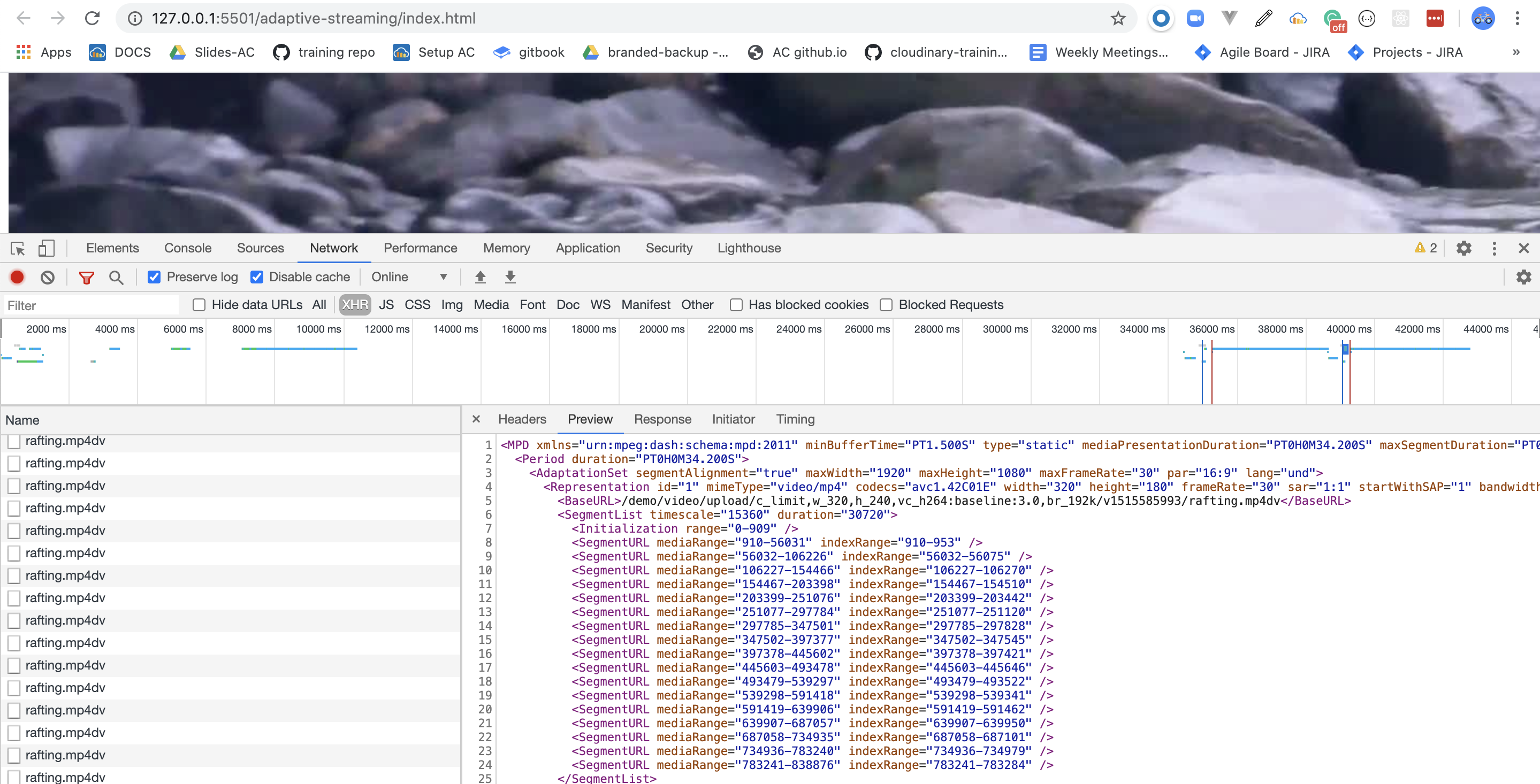1540x784 pixels.
Task: Open network search magnifier
Action: (x=116, y=276)
